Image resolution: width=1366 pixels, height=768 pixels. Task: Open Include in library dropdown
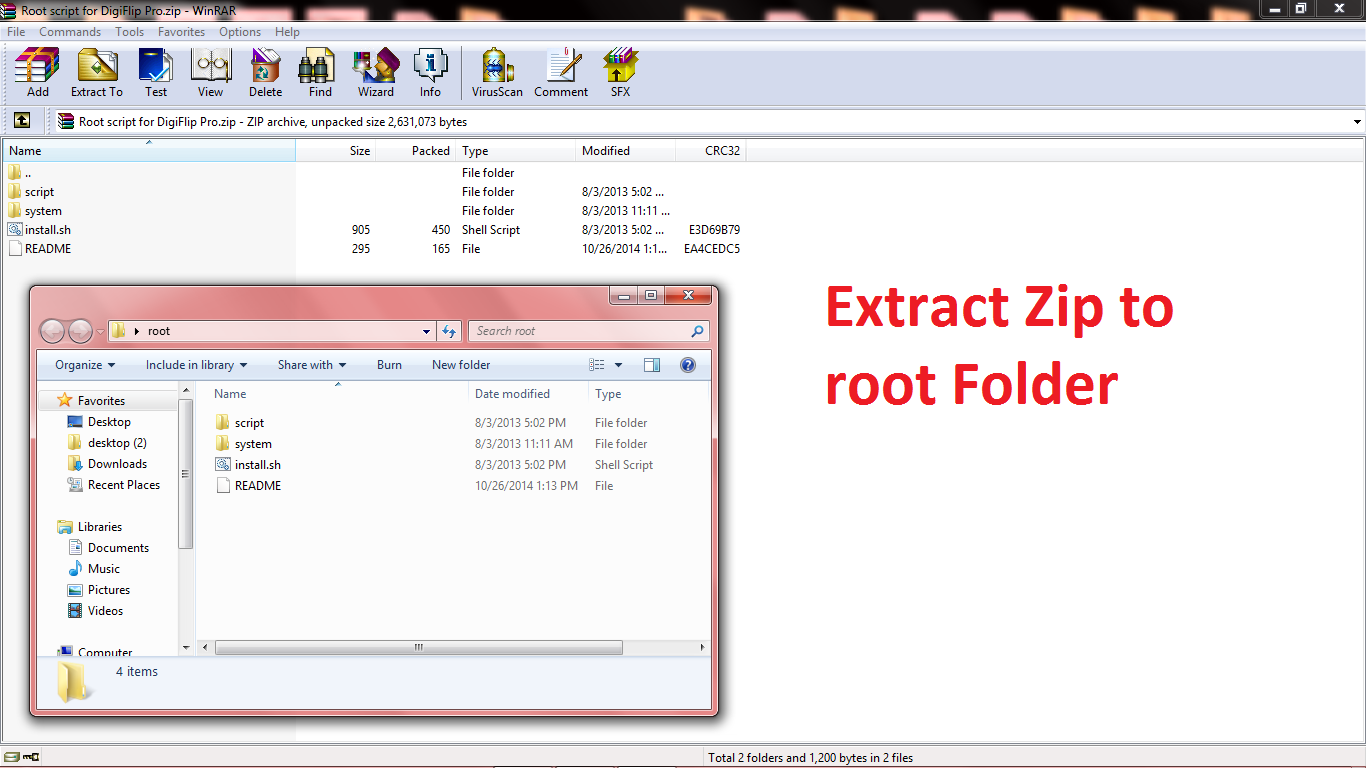[196, 365]
